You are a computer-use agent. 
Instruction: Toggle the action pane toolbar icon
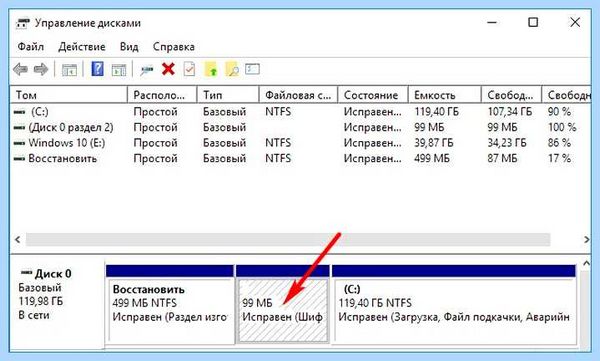(x=119, y=70)
